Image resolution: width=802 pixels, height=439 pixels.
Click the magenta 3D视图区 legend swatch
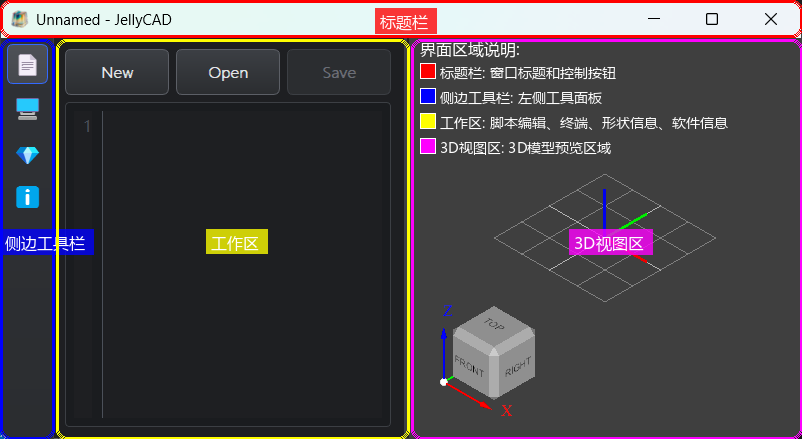428,146
